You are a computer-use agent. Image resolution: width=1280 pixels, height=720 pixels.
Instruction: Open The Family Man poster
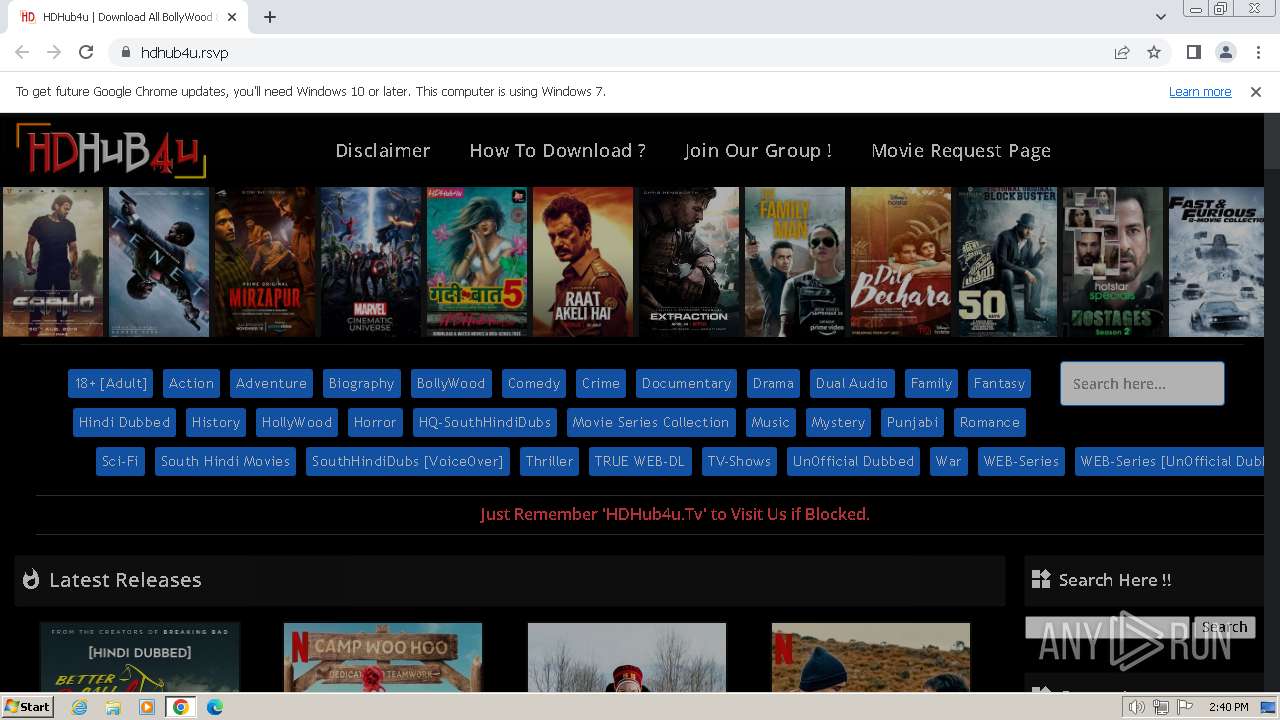pos(795,262)
